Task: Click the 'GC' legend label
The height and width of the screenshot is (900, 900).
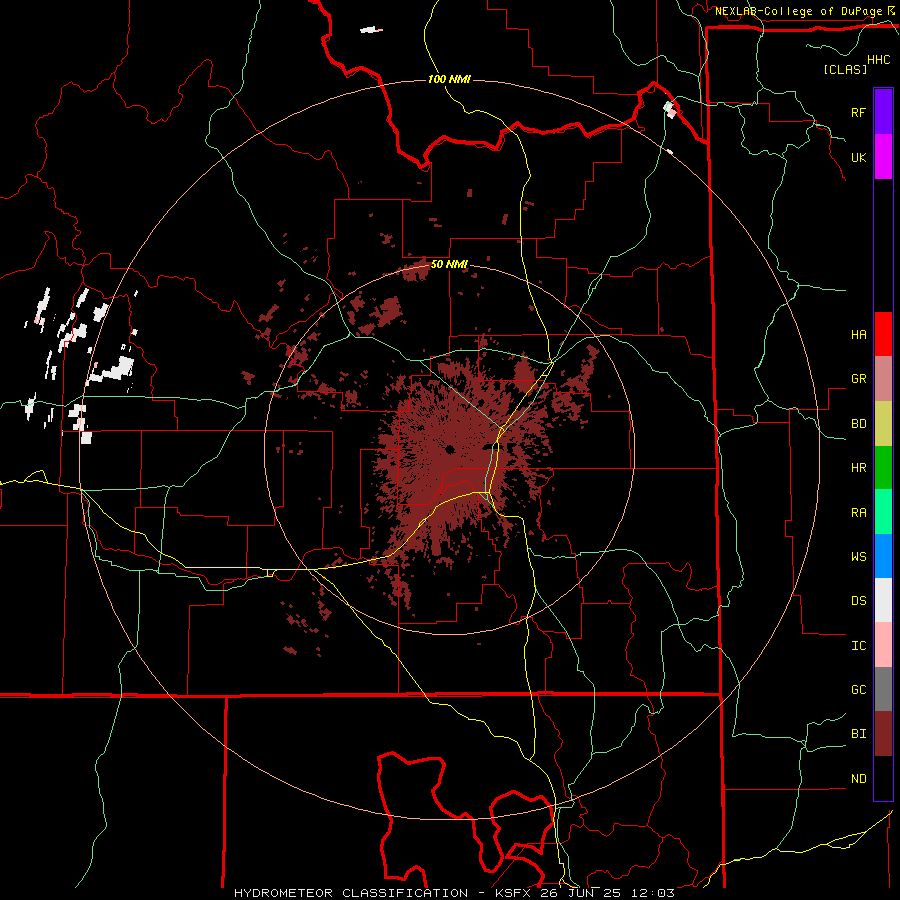Action: [x=858, y=690]
